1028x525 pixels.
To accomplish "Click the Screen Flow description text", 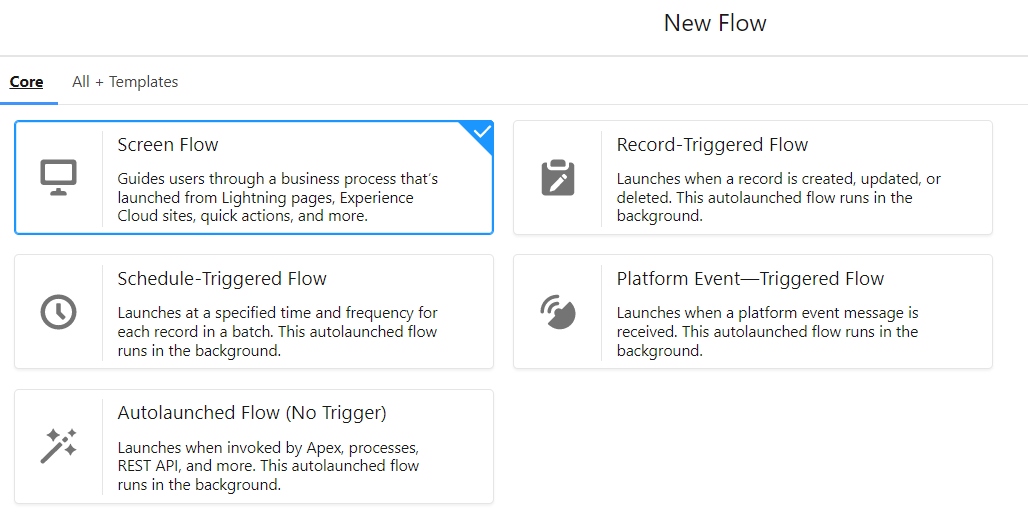I will (278, 198).
